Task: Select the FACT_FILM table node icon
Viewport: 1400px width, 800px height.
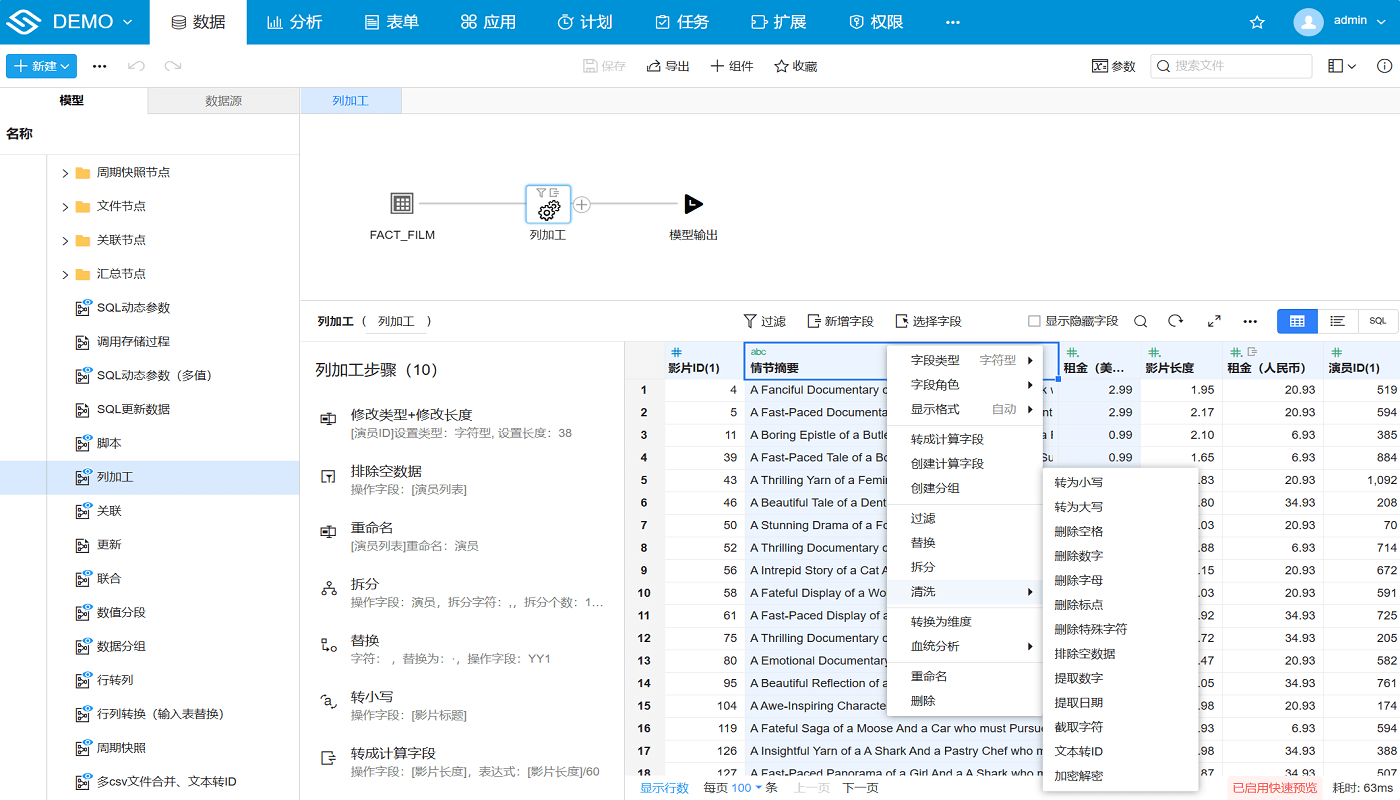Action: coord(402,204)
